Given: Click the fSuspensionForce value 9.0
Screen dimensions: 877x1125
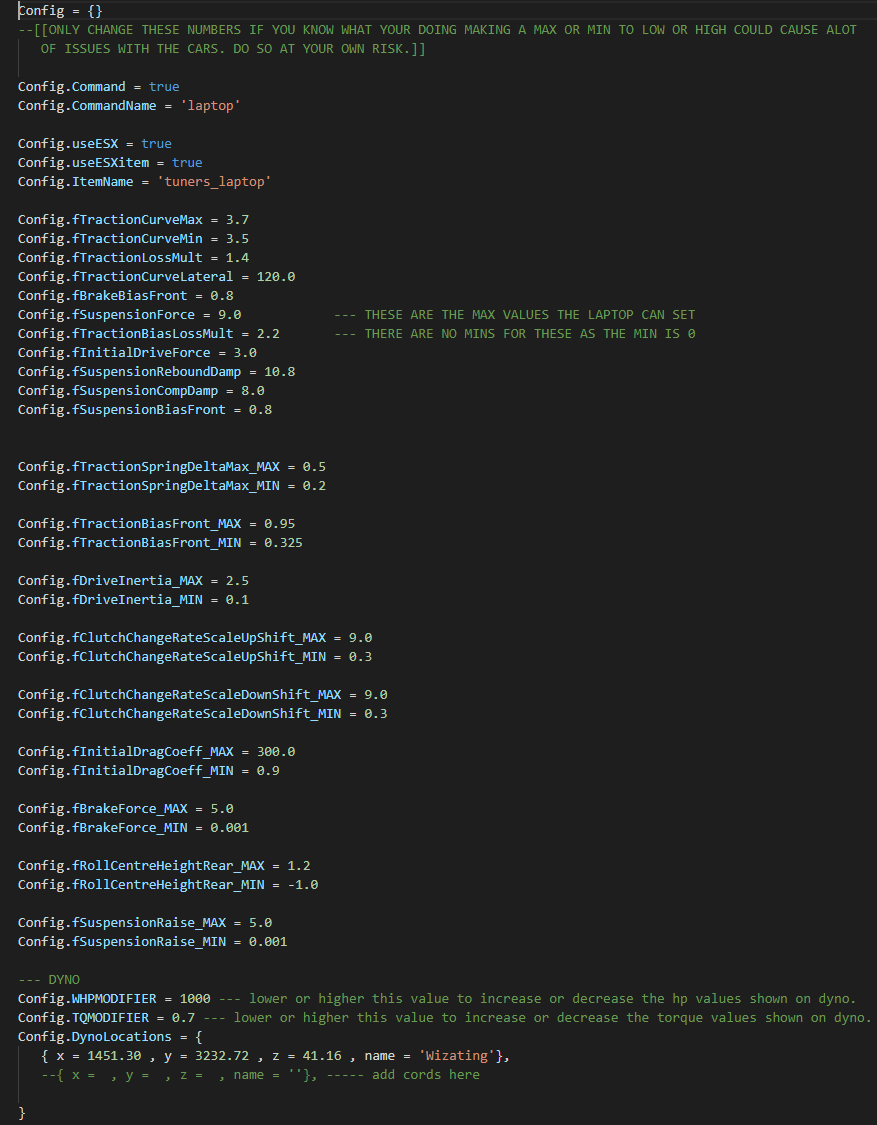Looking at the screenshot, I should (230, 314).
